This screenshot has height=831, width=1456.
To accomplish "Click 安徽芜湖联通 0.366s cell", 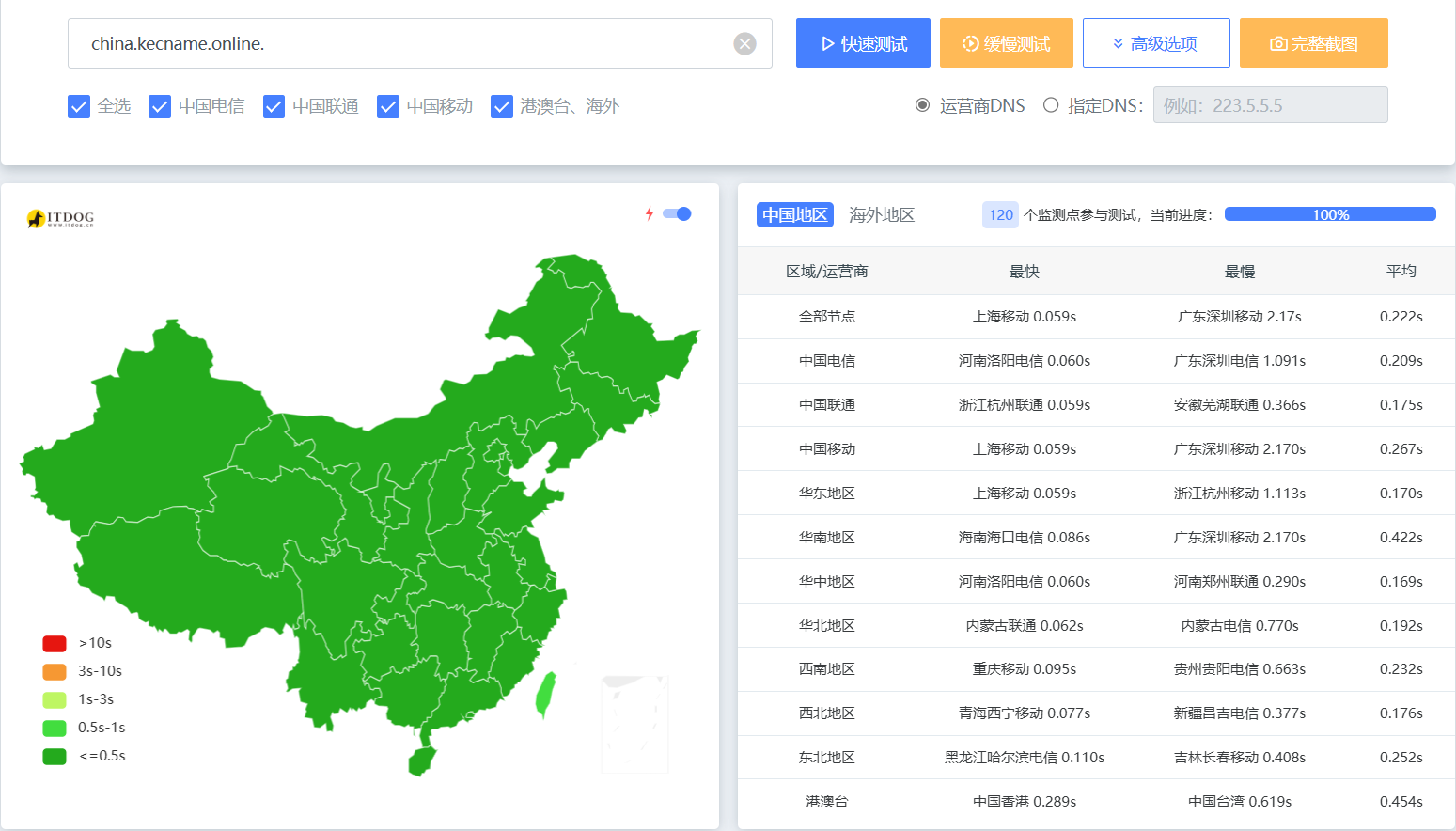I will [1240, 405].
